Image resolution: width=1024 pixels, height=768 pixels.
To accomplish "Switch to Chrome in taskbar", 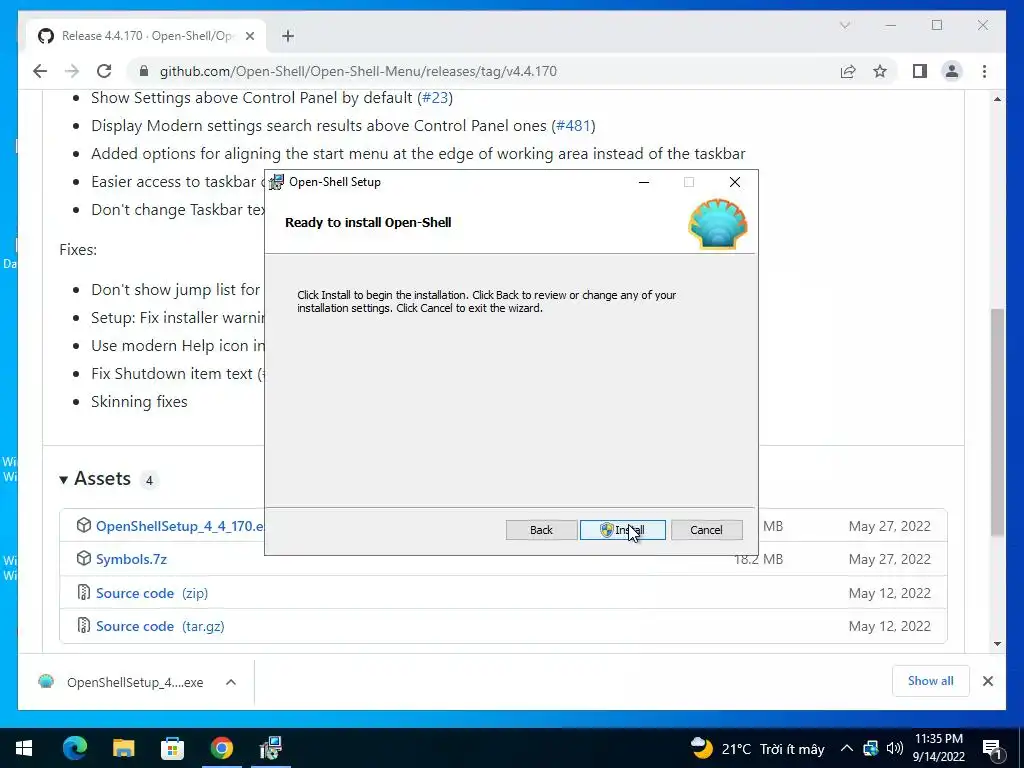I will tap(221, 748).
